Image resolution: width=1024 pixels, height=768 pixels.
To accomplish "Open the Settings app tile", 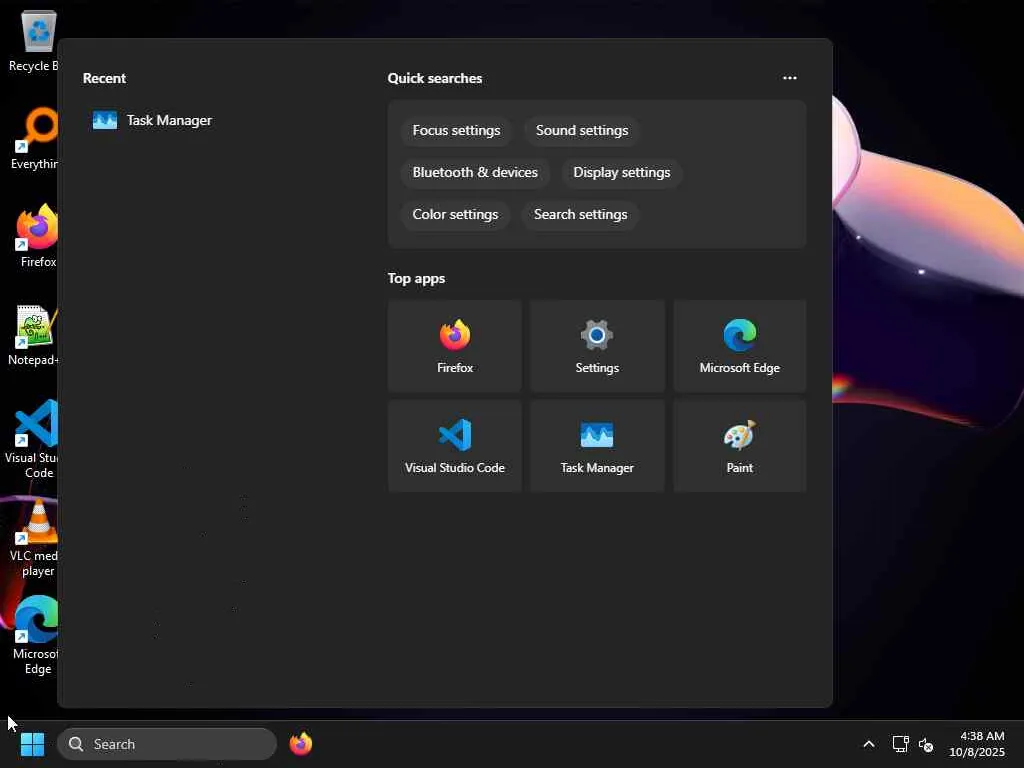I will (x=597, y=346).
